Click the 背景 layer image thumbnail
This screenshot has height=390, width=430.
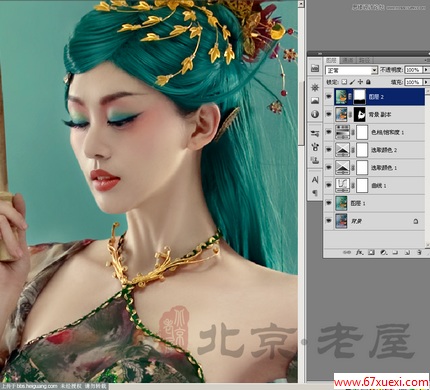[x=342, y=221]
